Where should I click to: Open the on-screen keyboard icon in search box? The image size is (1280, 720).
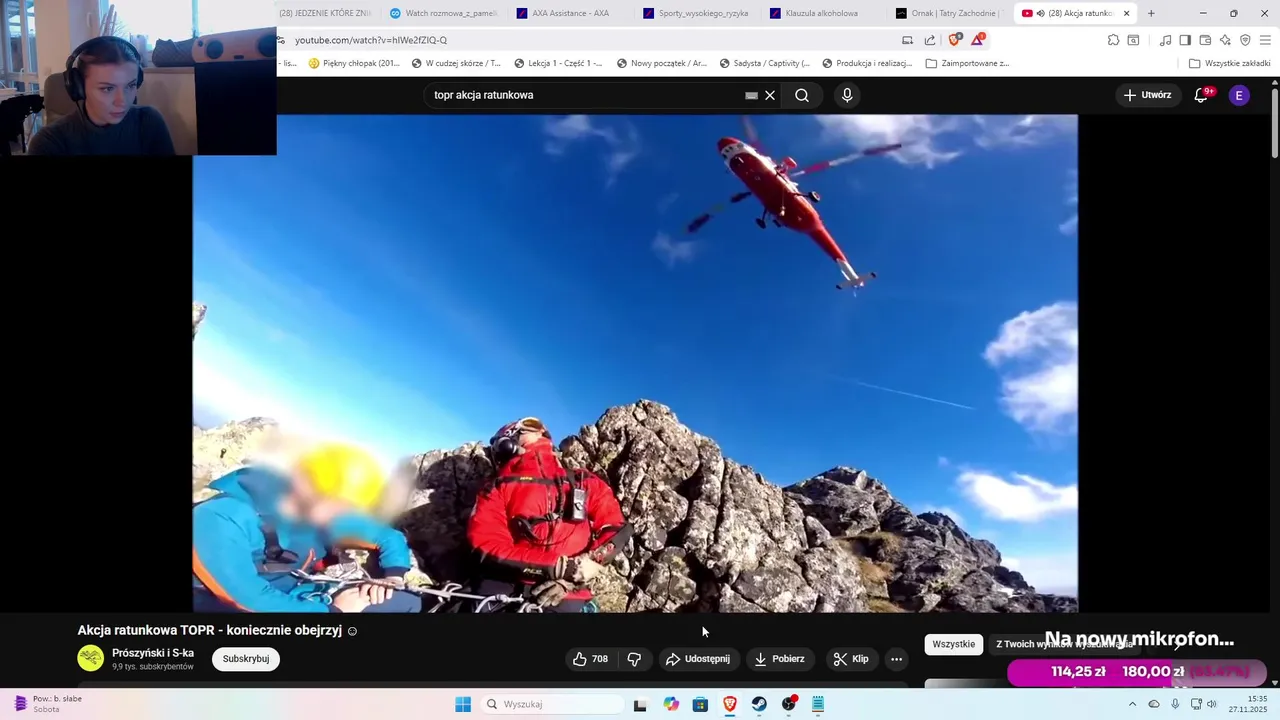pos(751,95)
